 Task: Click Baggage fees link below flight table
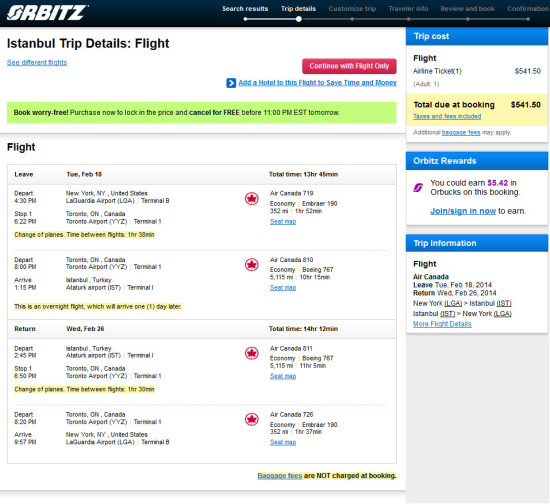coord(280,476)
